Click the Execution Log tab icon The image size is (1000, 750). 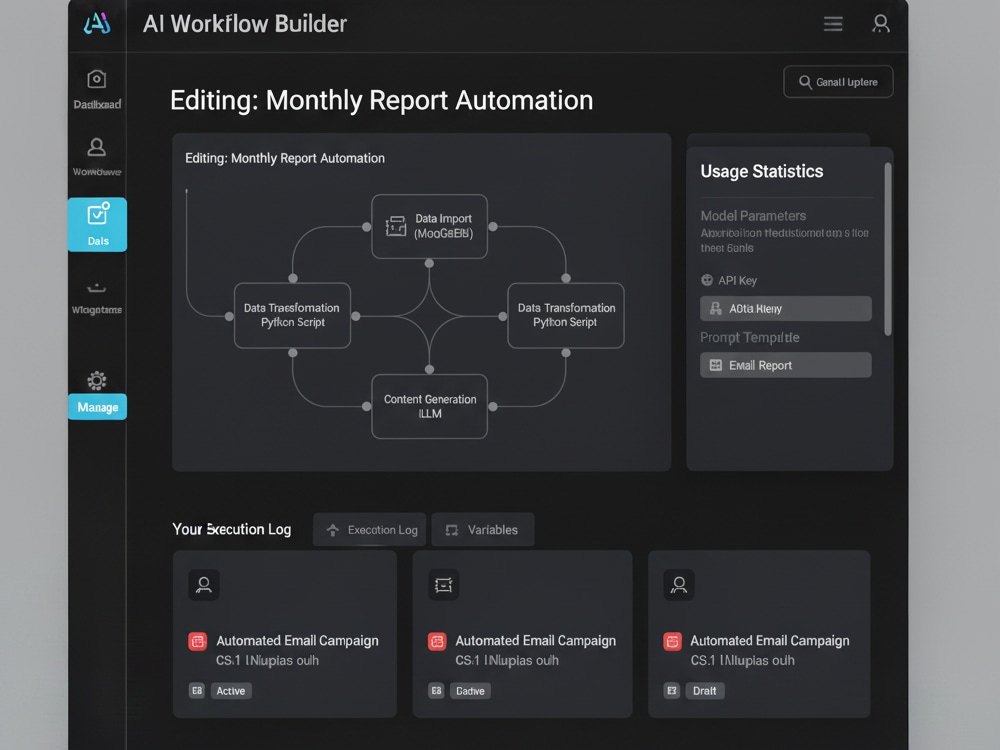[332, 530]
